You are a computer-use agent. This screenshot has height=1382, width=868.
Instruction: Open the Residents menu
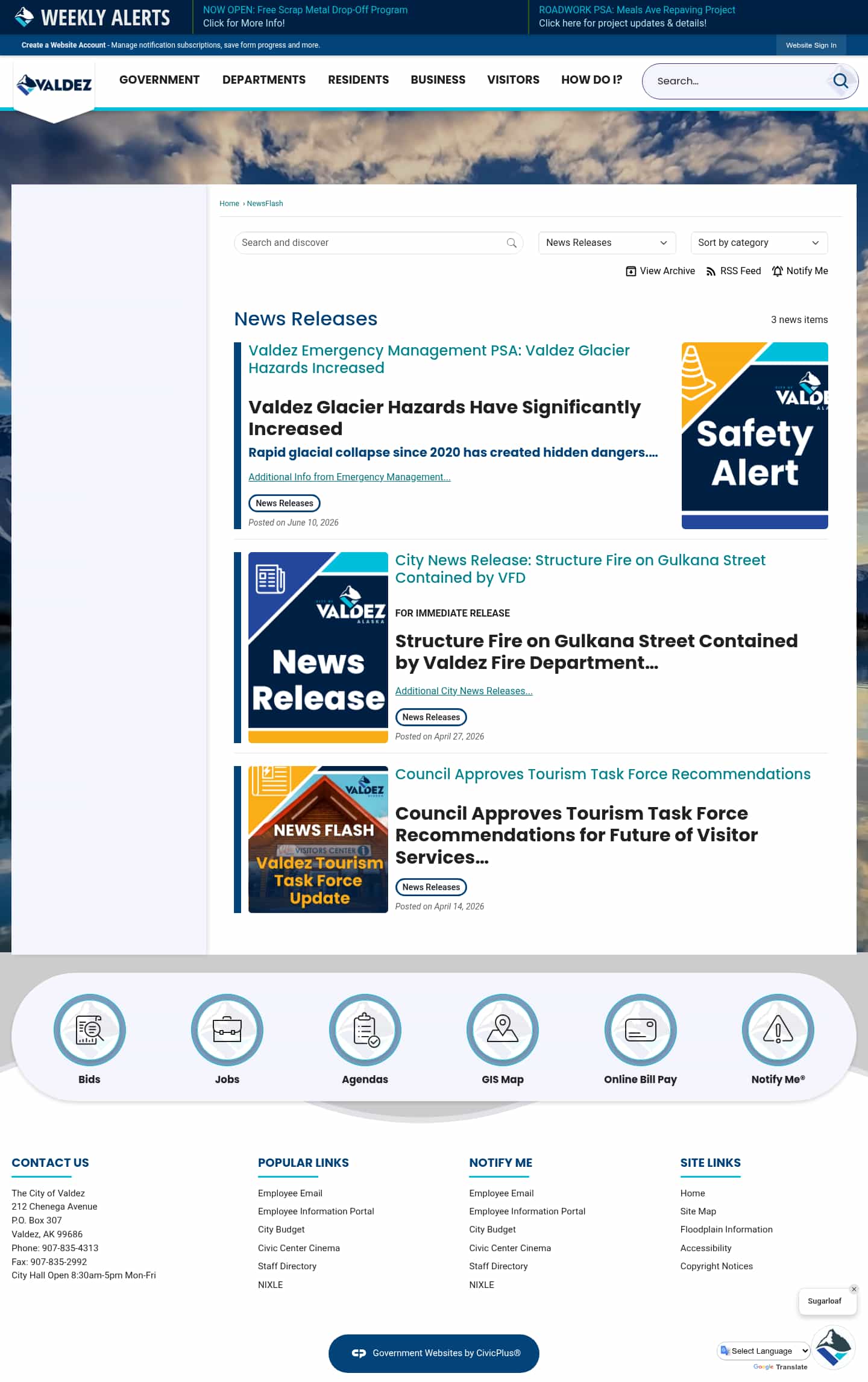pos(358,80)
